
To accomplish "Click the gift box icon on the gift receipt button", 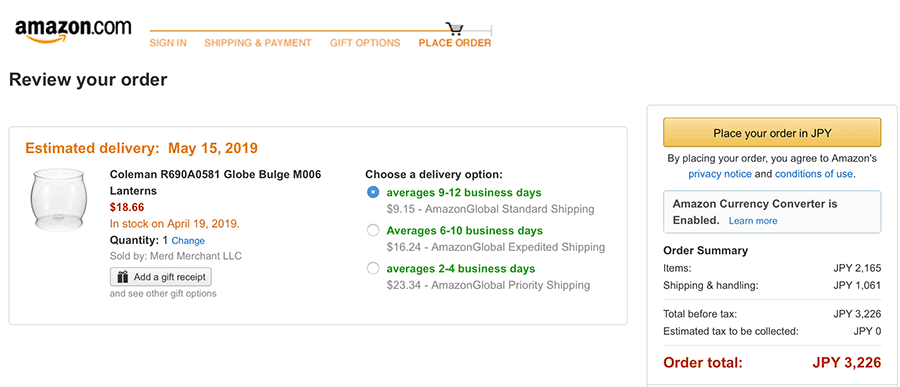I will pyautogui.click(x=122, y=277).
